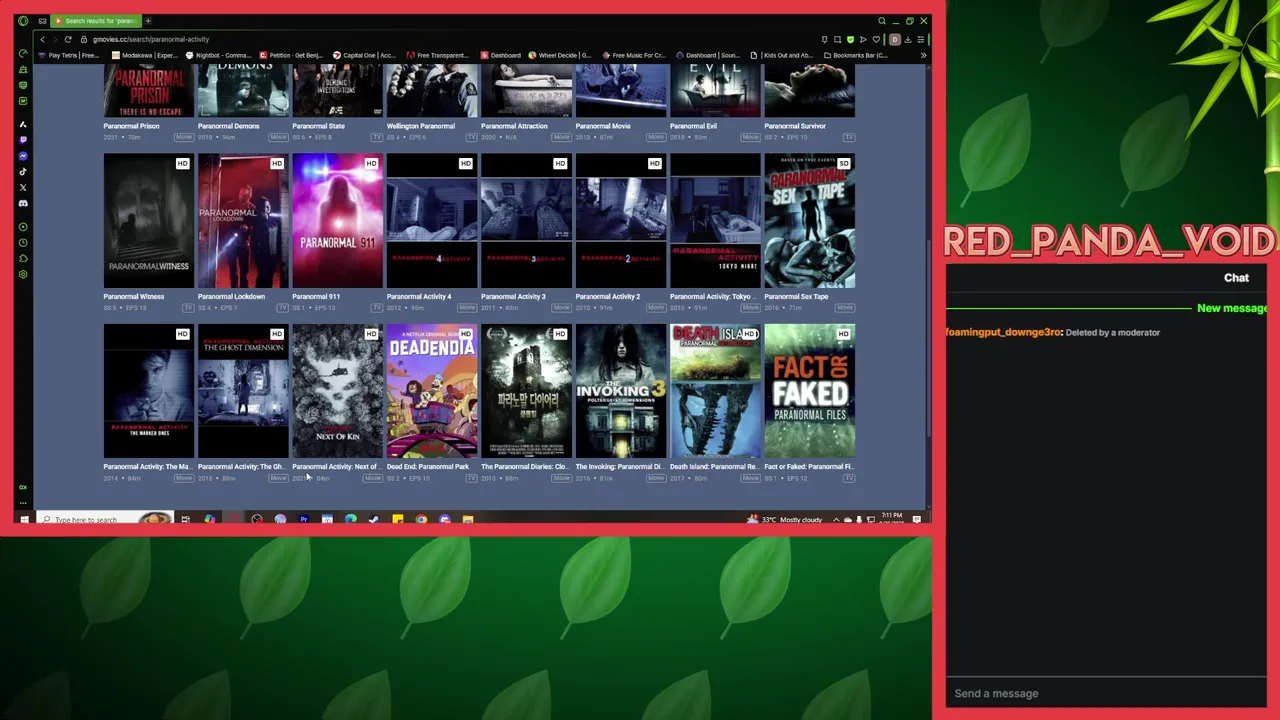Open the Free Music bookmark
The height and width of the screenshot is (720, 1280).
[634, 55]
